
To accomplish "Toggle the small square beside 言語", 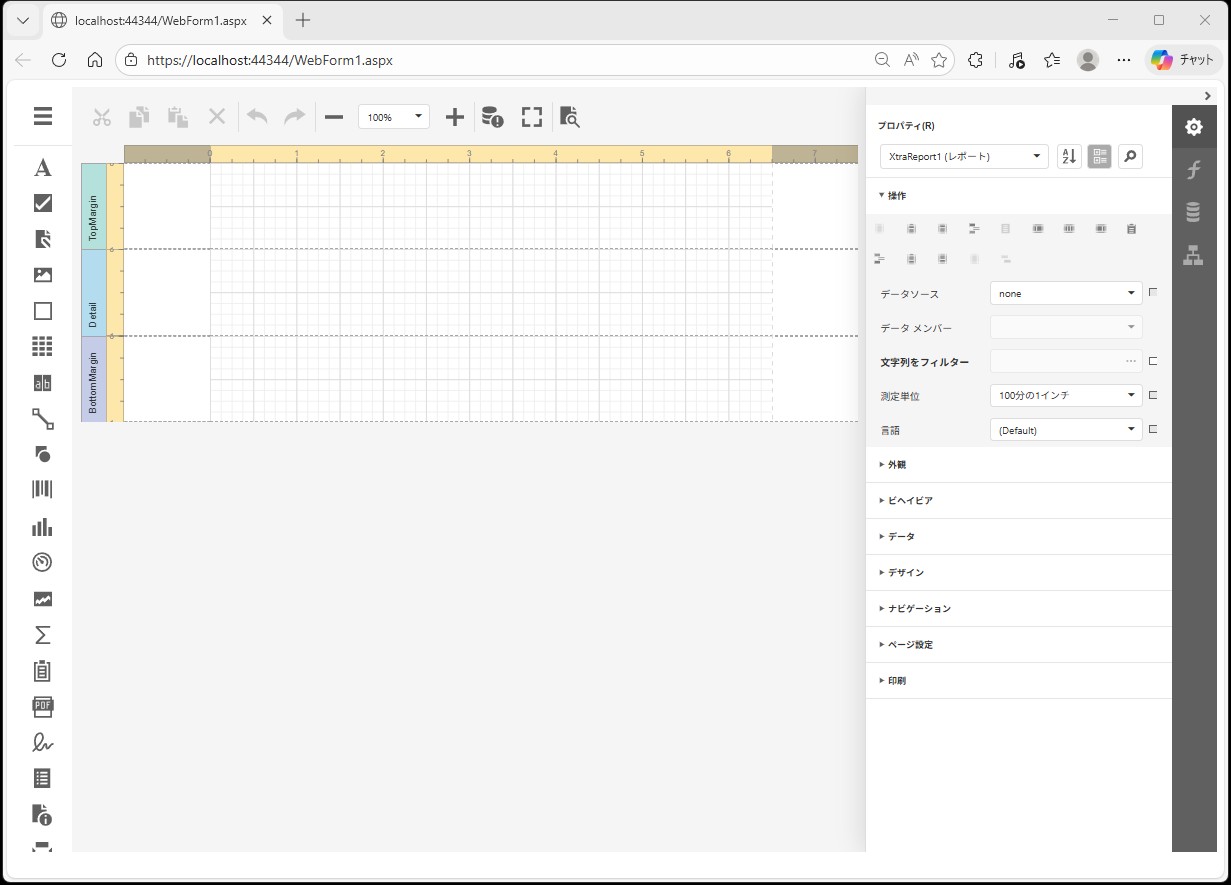I will (x=1153, y=429).
